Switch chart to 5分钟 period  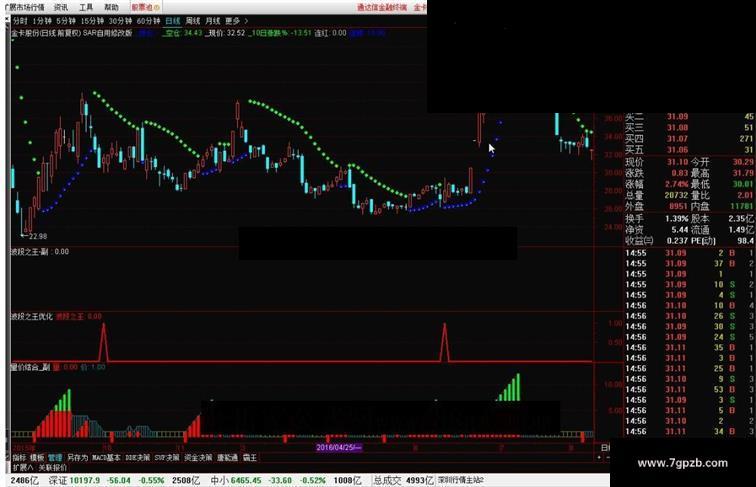coord(66,21)
